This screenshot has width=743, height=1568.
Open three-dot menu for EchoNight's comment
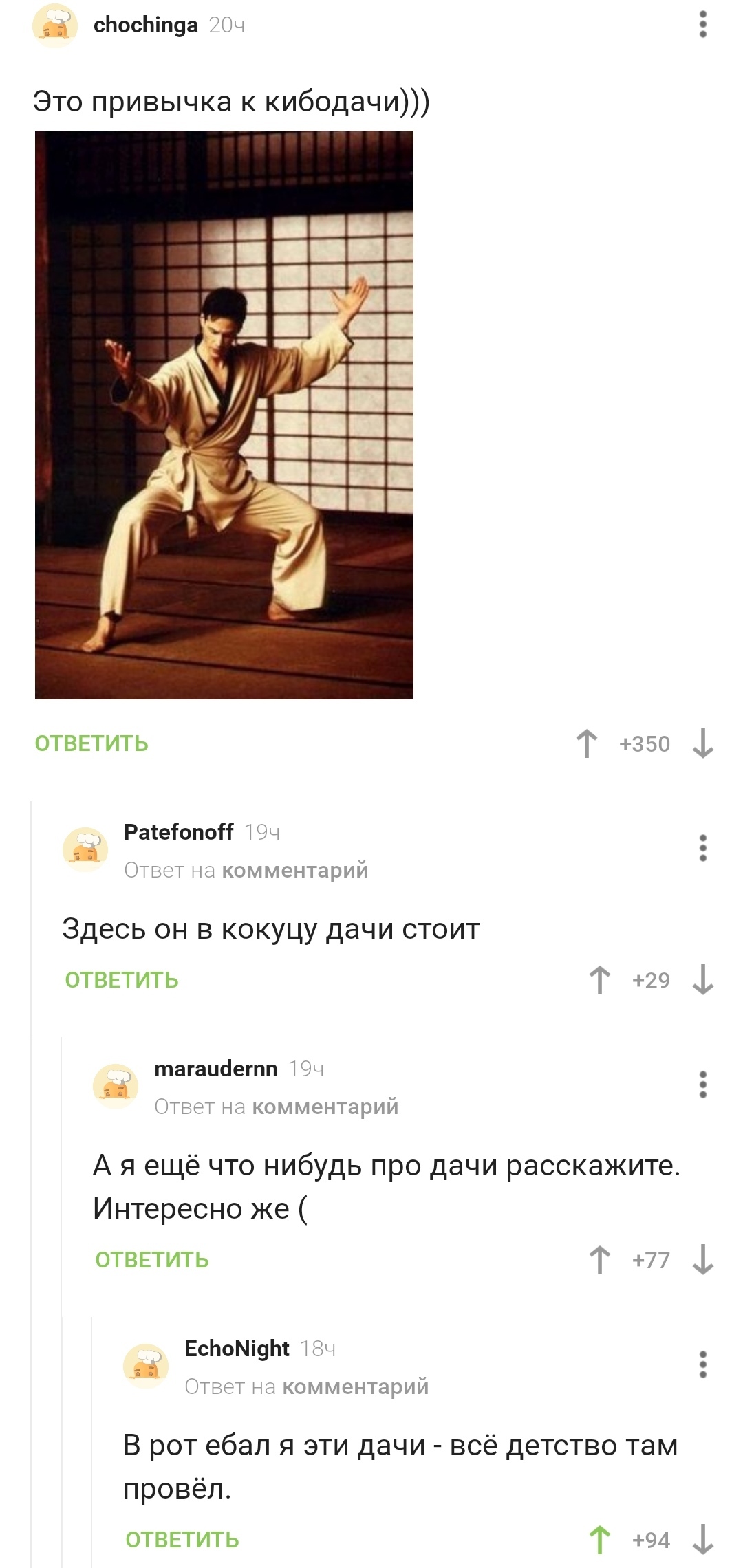click(x=702, y=1364)
